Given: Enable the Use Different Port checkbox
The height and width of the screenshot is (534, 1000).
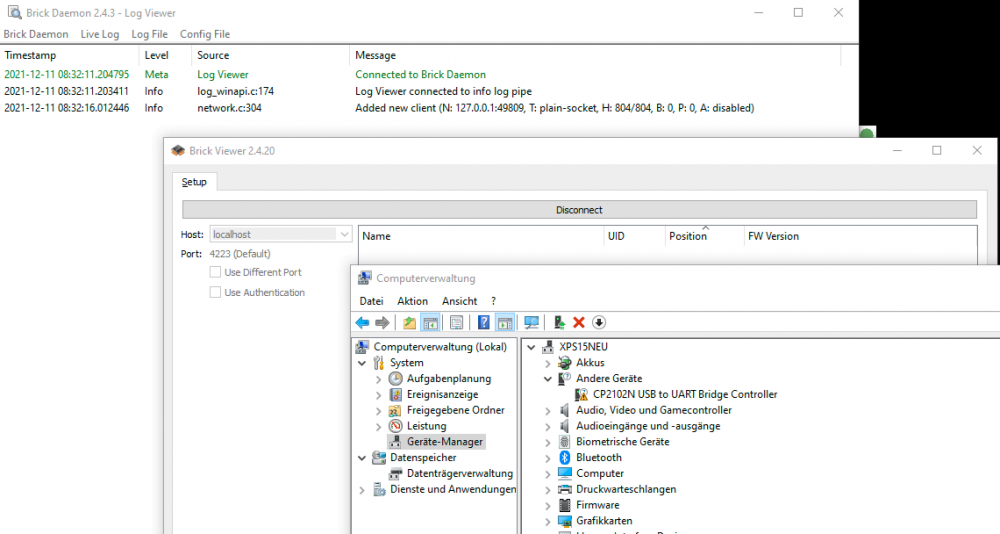Looking at the screenshot, I should pos(215,272).
